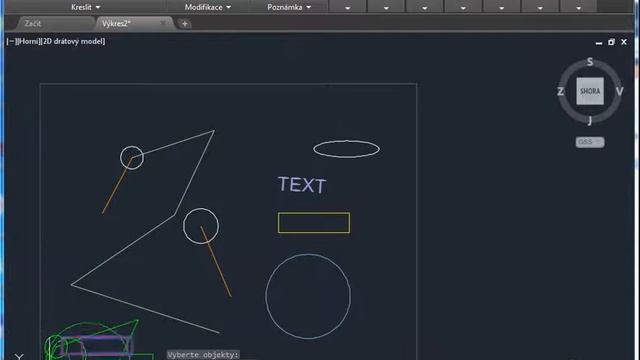Select the TEXT object in drawing
Screen dimensions: 640x360
pos(302,185)
